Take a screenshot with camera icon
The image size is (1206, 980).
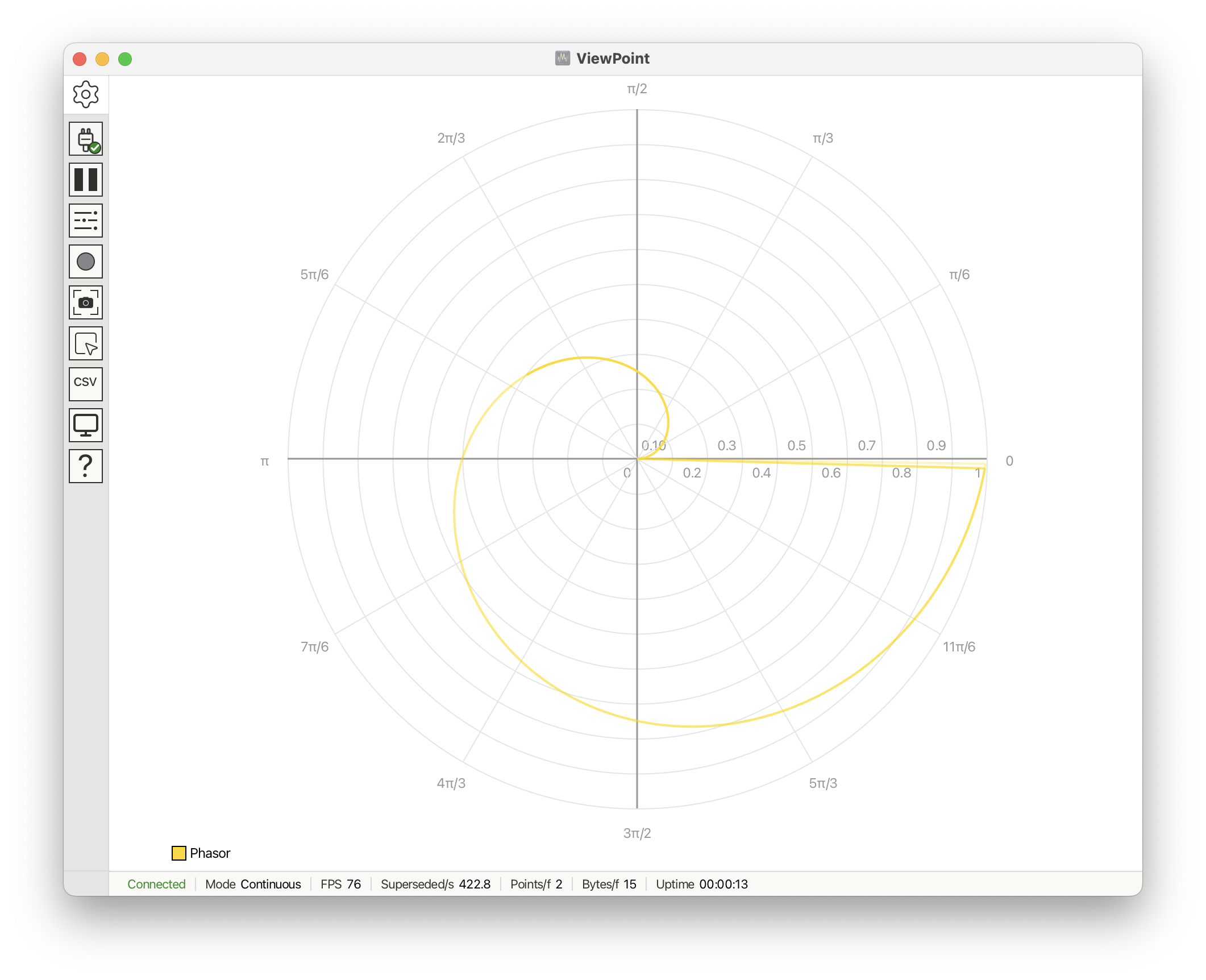pyautogui.click(x=86, y=302)
